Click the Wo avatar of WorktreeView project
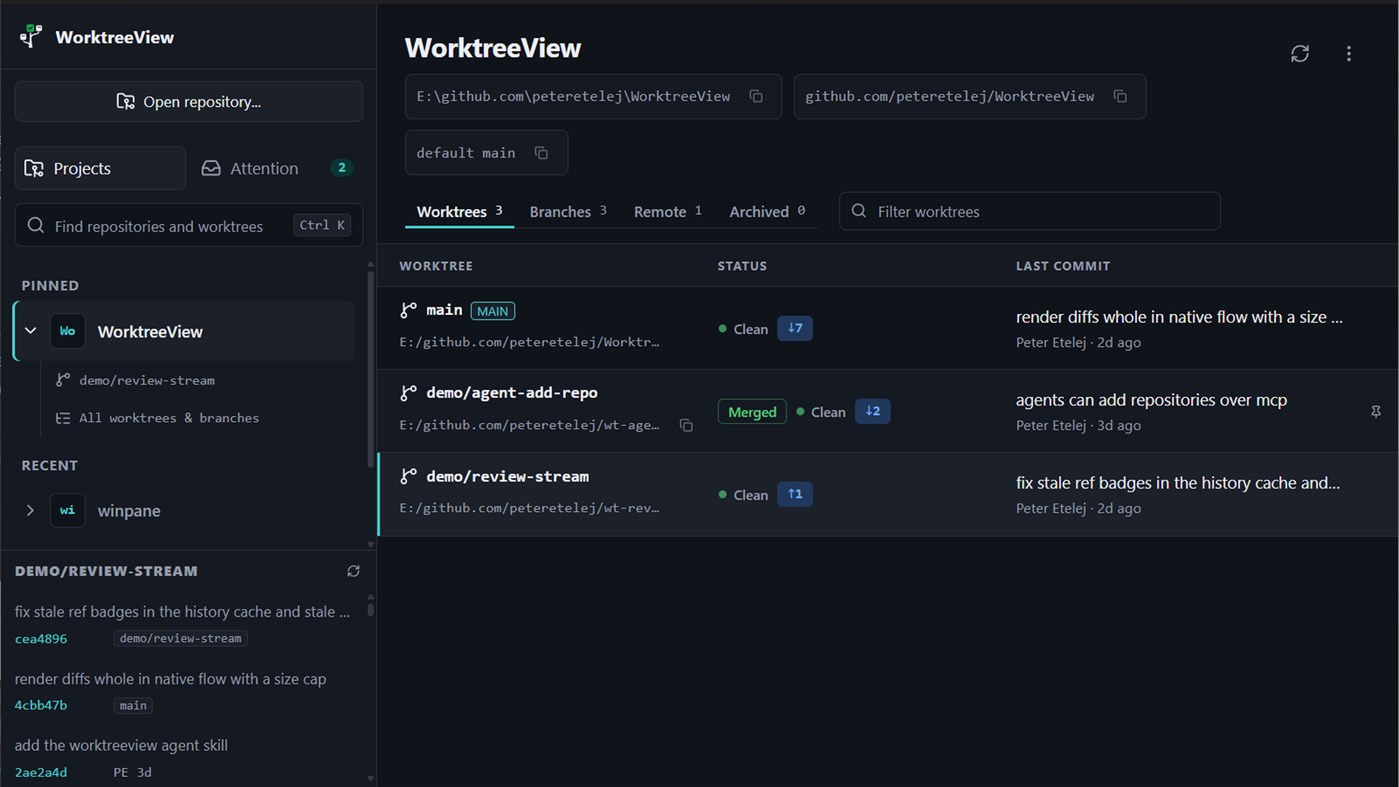The height and width of the screenshot is (787, 1399). point(67,331)
